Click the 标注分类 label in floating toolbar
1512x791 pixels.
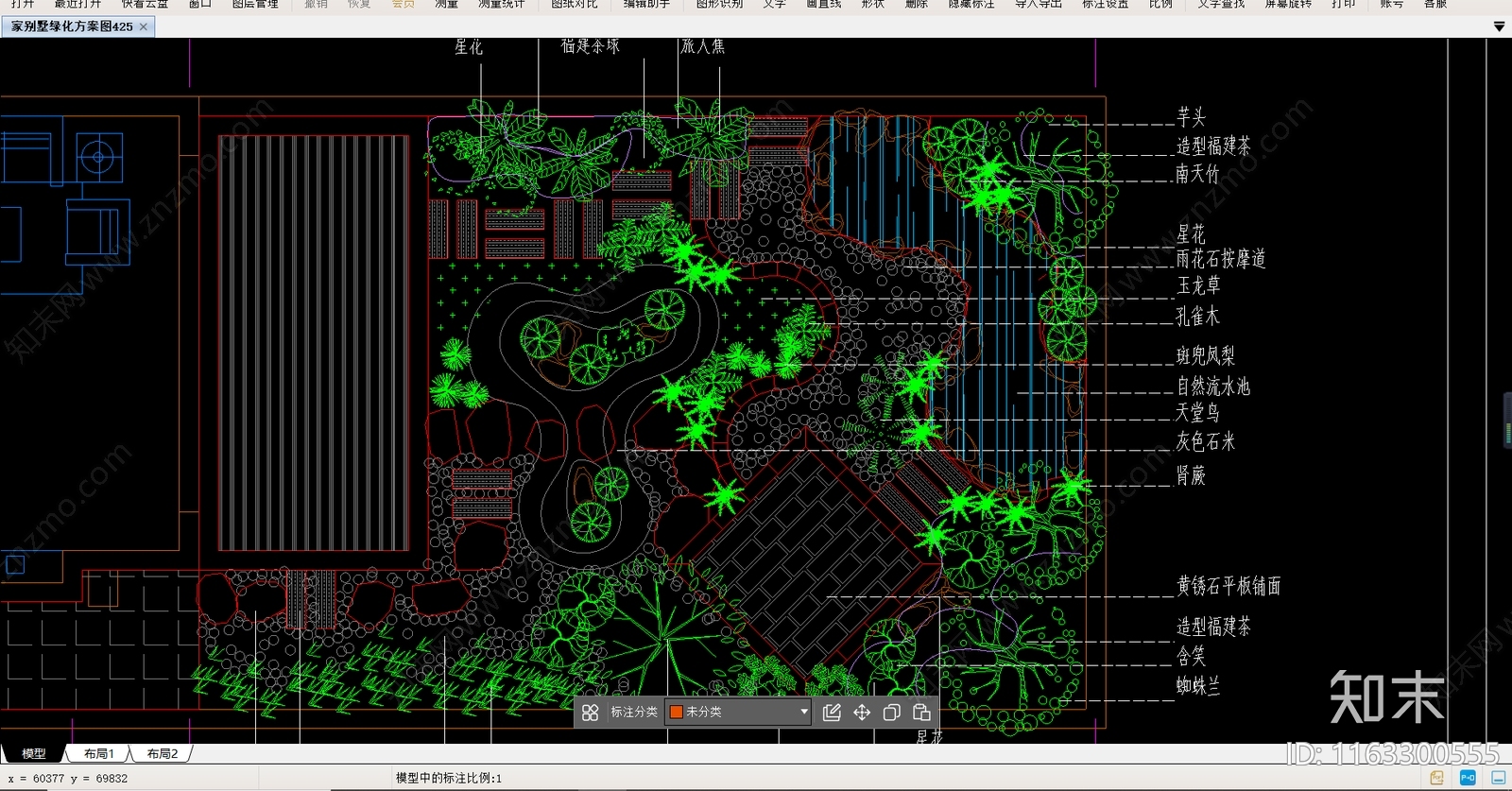click(633, 712)
